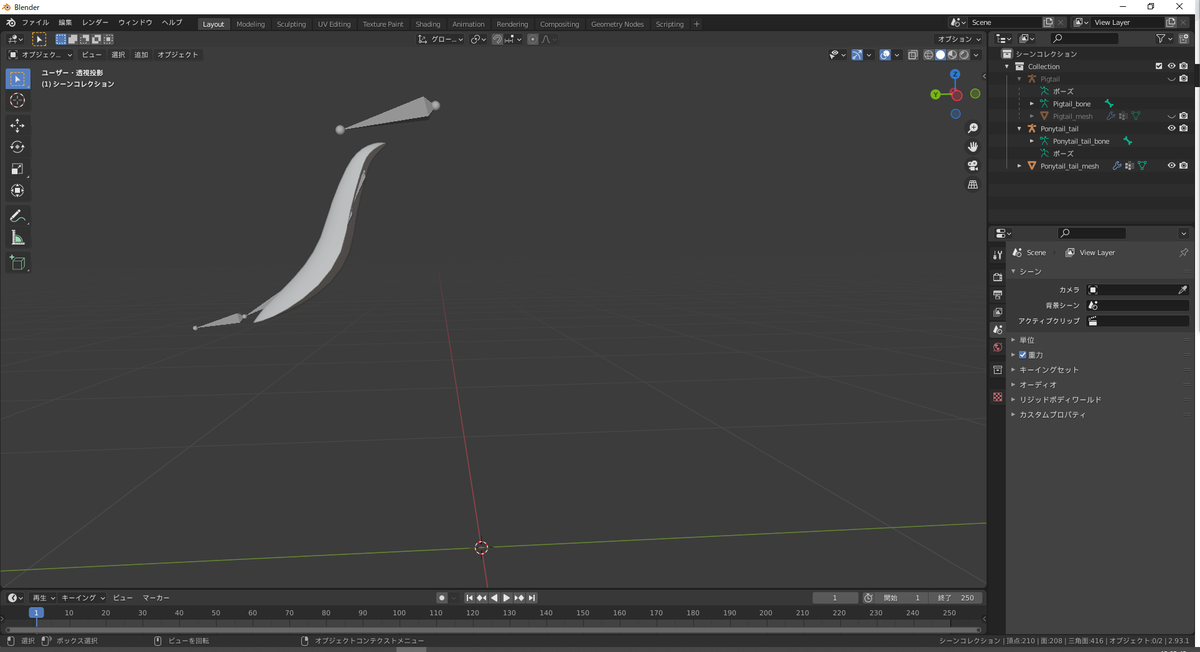The width and height of the screenshot is (1200, 652).
Task: Open the レンダー menu
Action: 95,23
